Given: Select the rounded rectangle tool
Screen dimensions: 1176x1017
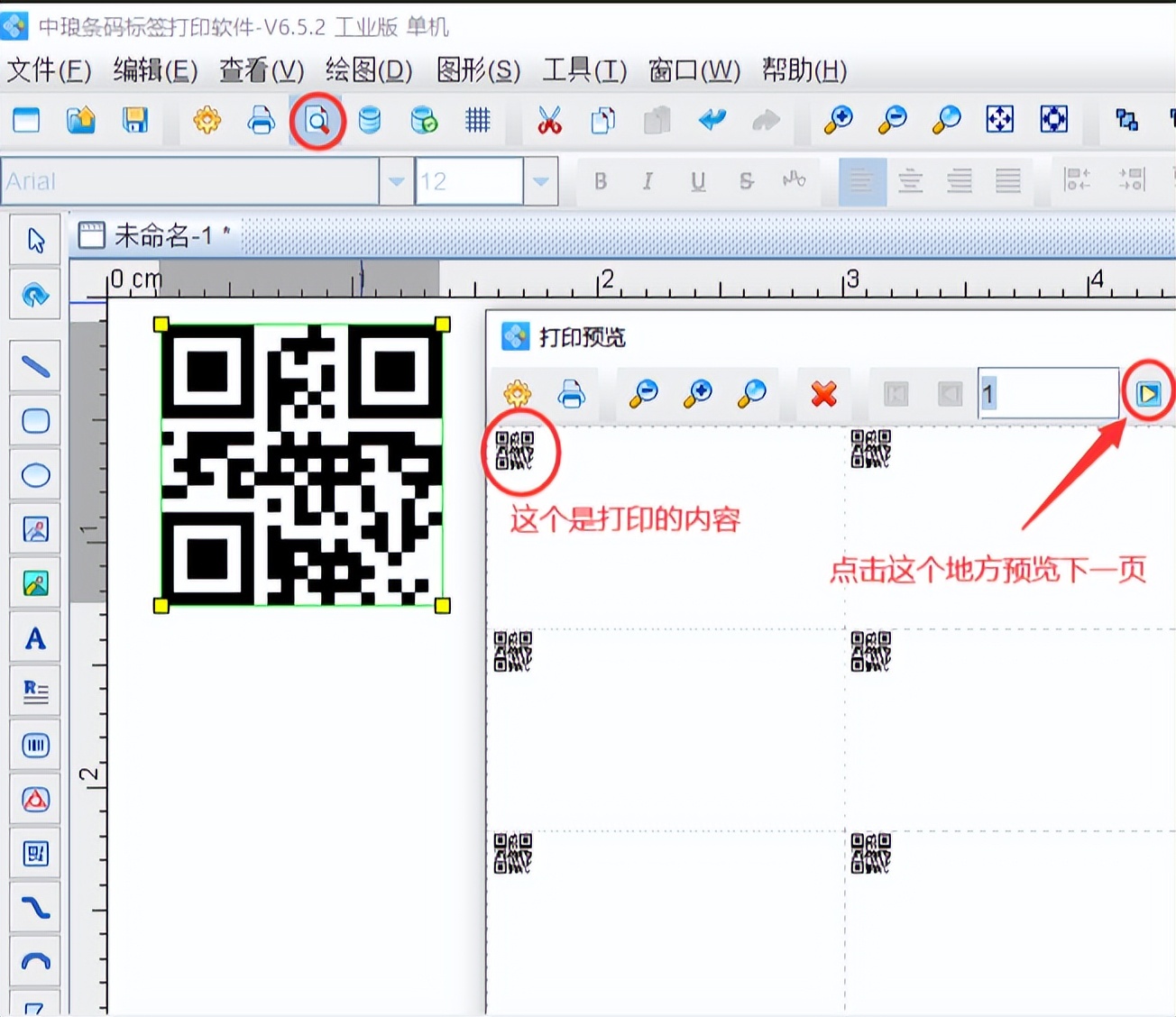Looking at the screenshot, I should 35,421.
